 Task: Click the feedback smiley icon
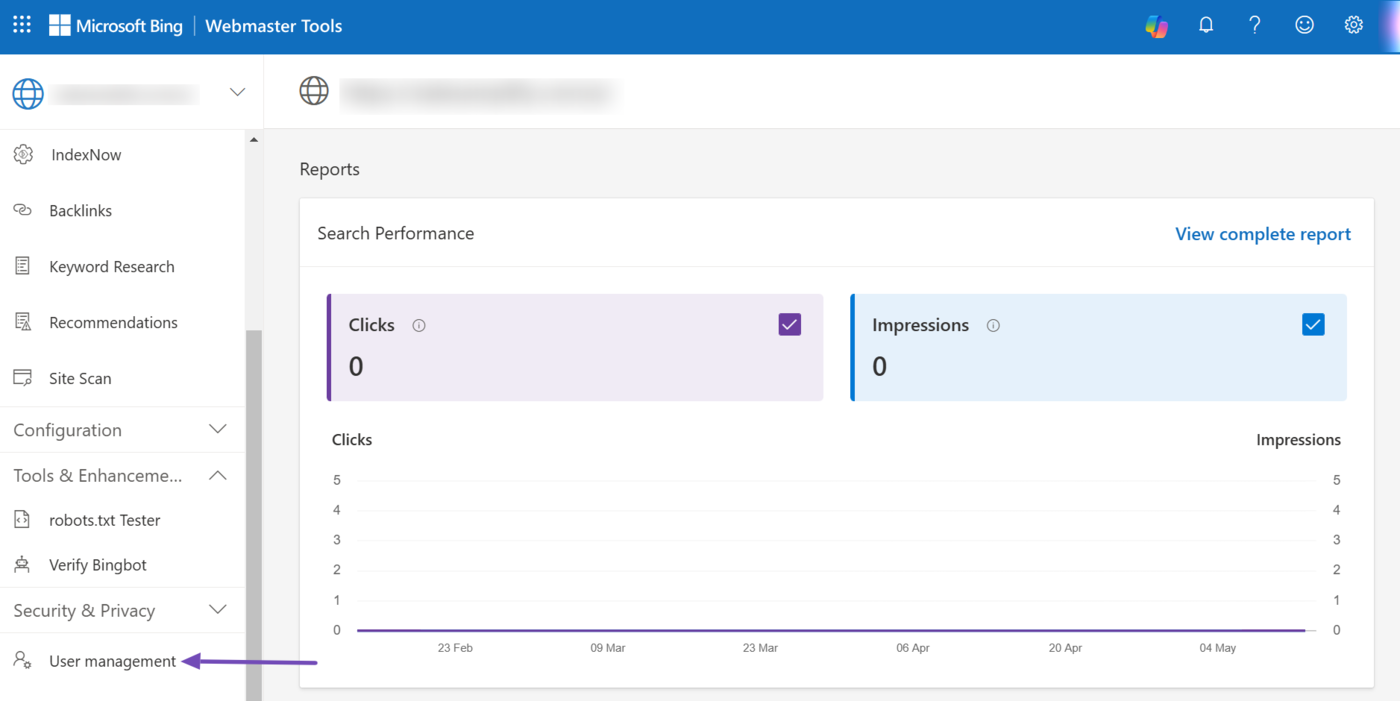click(x=1304, y=26)
